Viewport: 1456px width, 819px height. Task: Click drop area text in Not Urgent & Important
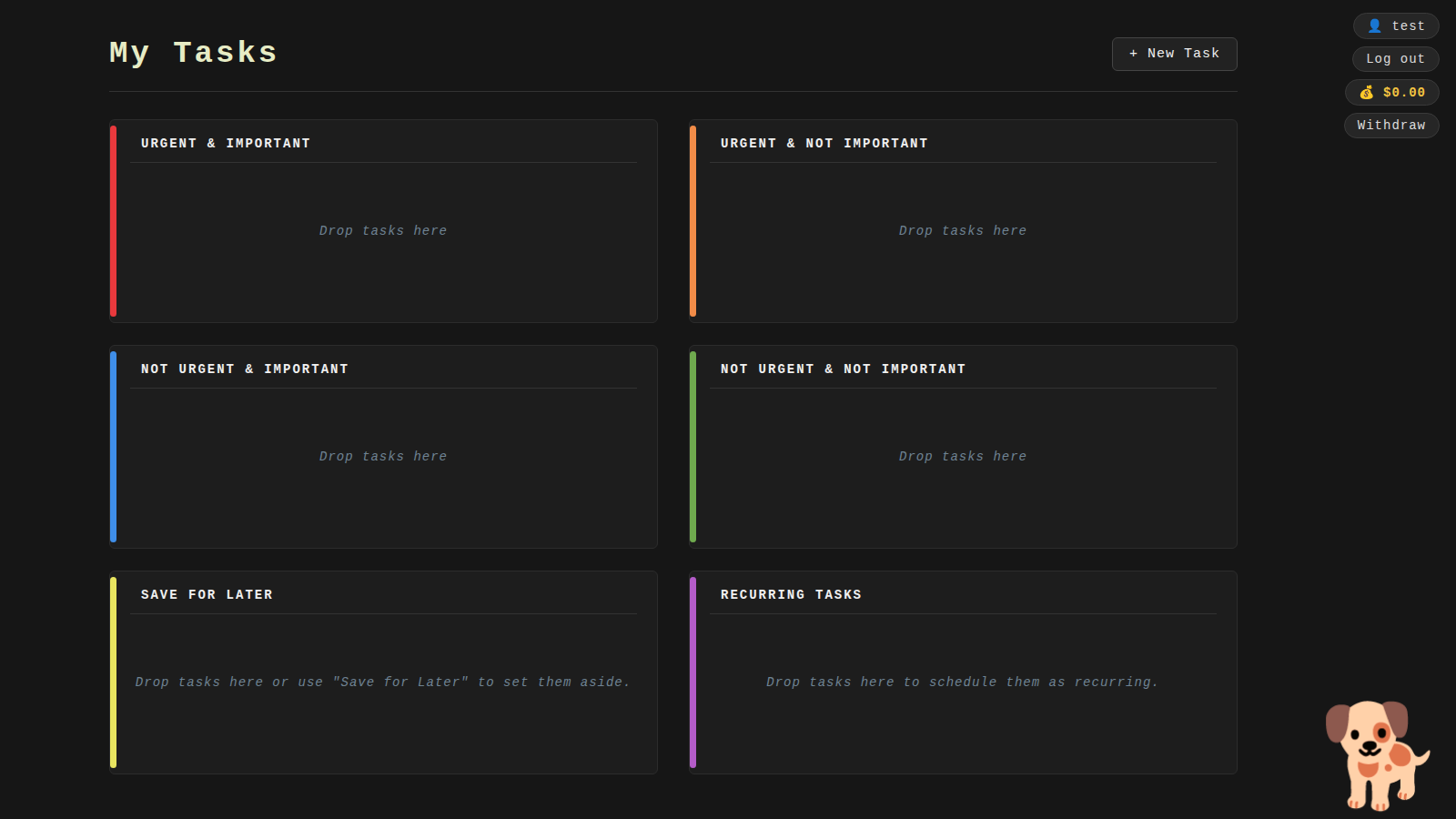click(383, 457)
